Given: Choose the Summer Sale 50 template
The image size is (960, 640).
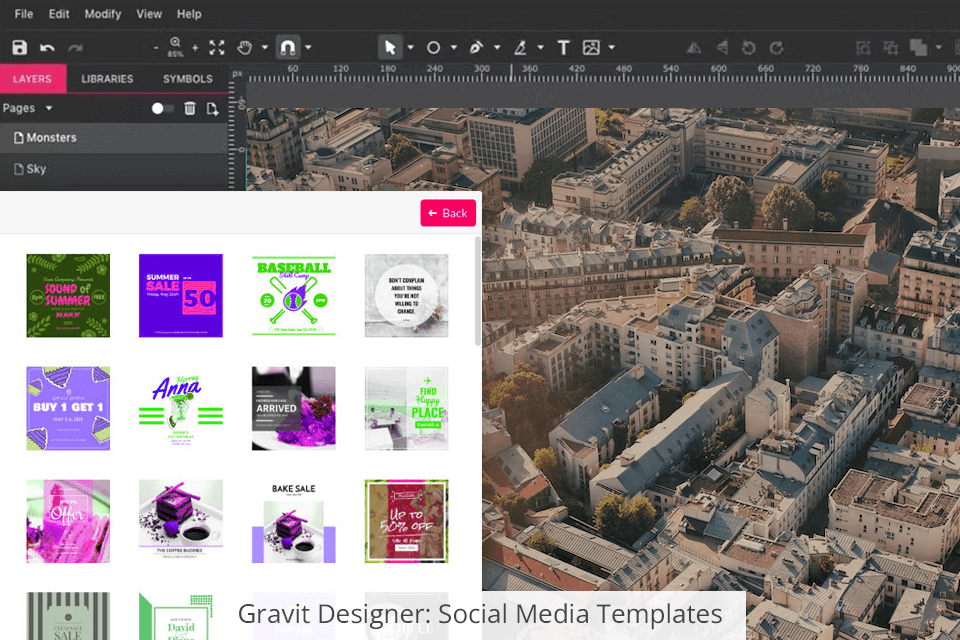Looking at the screenshot, I should [181, 296].
